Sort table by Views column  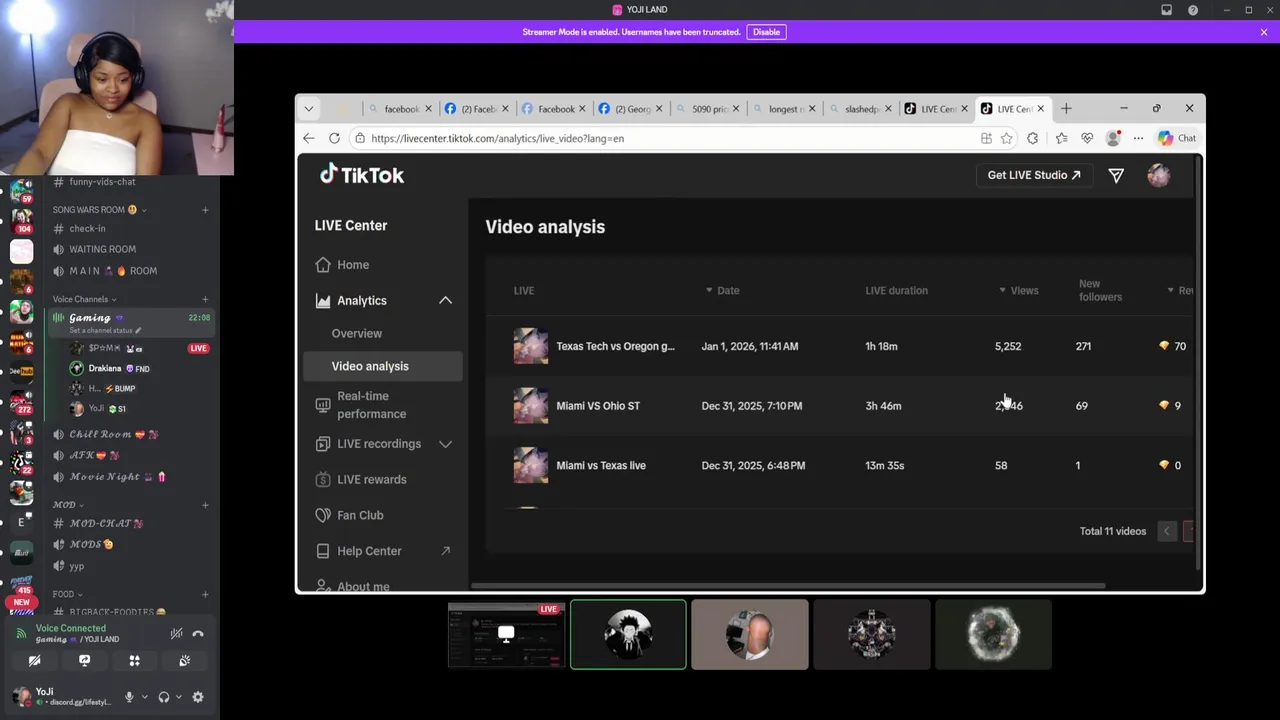click(x=1018, y=291)
